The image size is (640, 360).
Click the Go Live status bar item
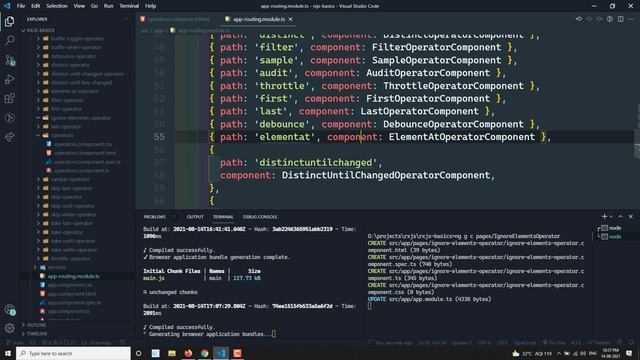pos(554,342)
